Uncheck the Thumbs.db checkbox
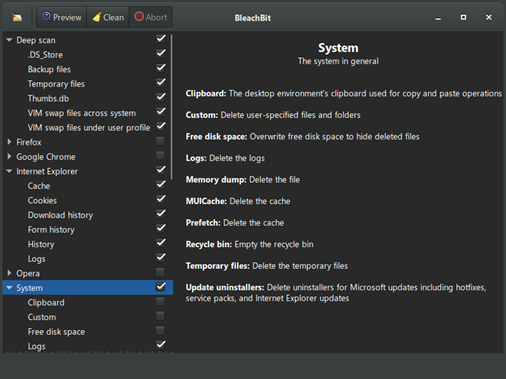506x379 pixels. click(161, 97)
